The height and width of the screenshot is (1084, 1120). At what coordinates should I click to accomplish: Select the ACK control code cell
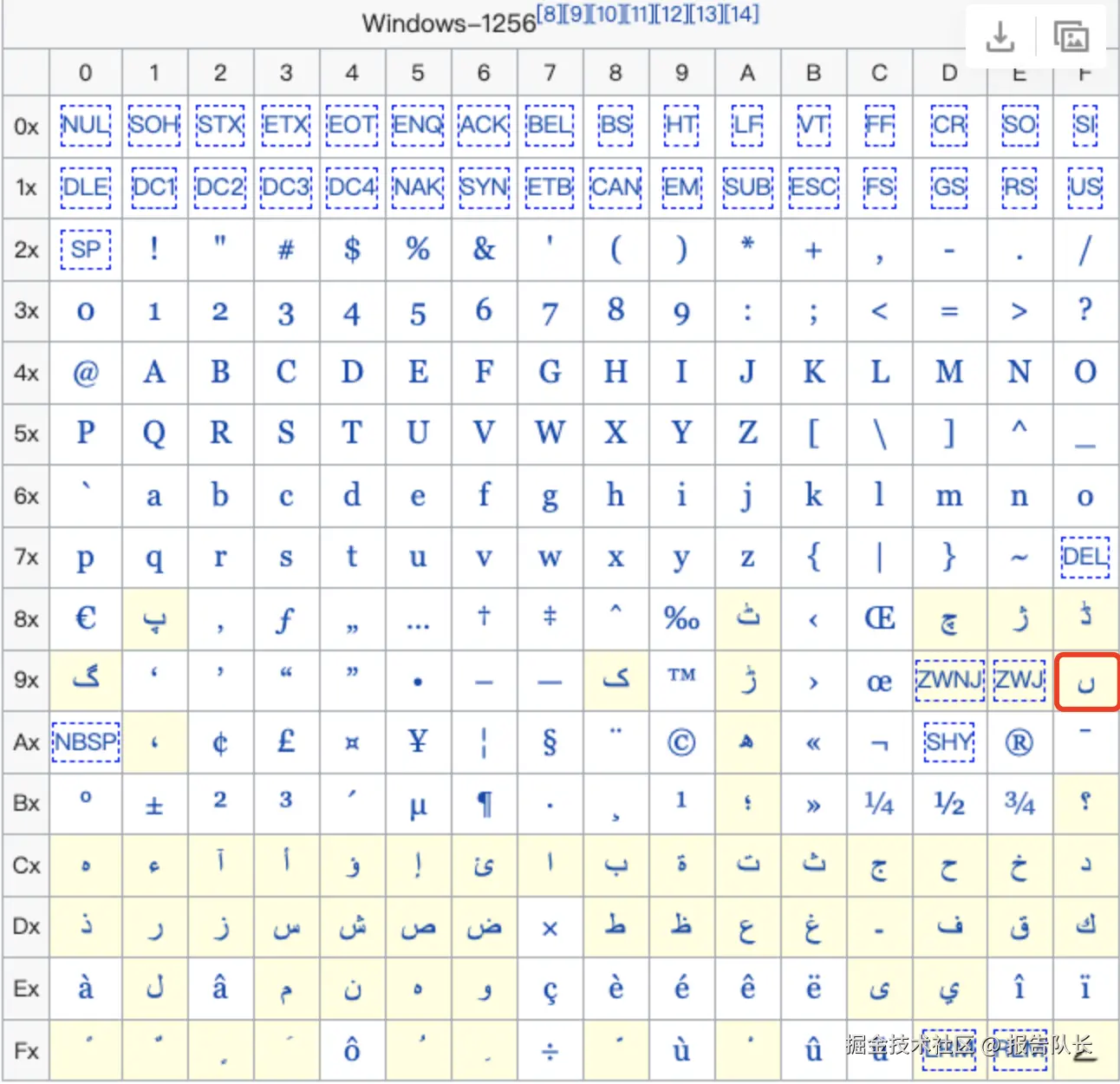coord(484,125)
